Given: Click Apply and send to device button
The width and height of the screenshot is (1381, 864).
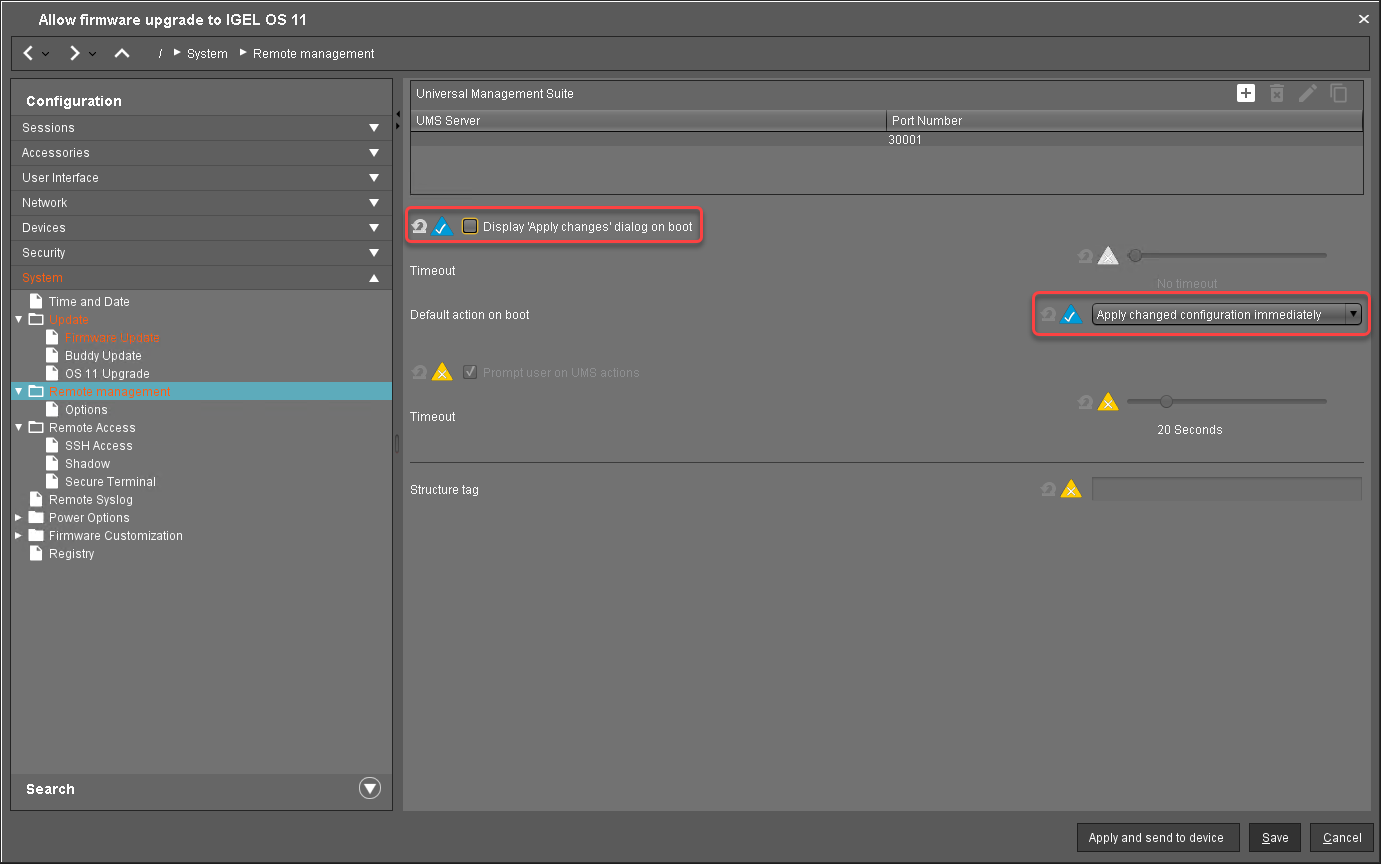Looking at the screenshot, I should tap(1157, 838).
